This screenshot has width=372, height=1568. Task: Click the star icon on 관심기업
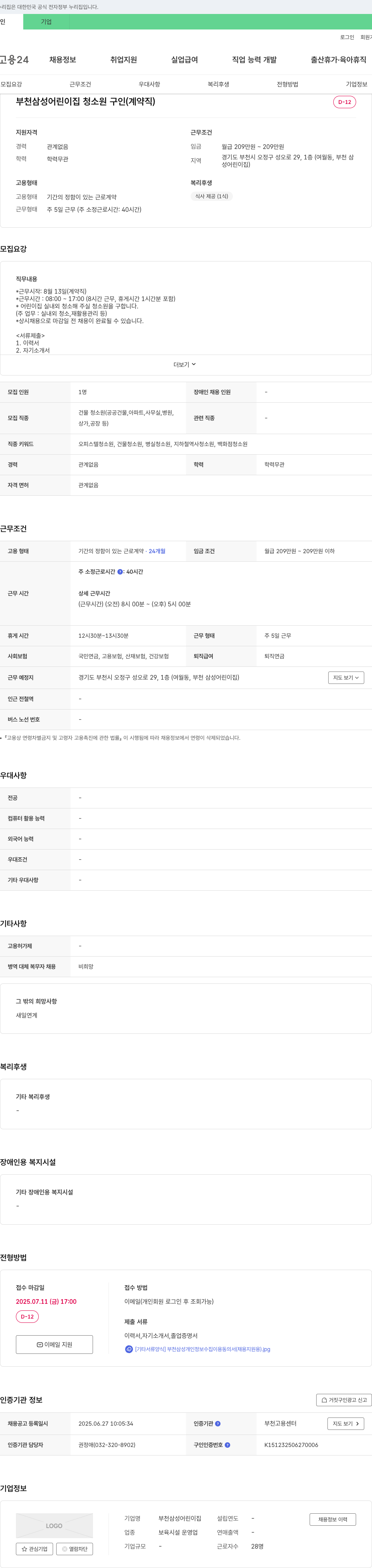(24, 1549)
